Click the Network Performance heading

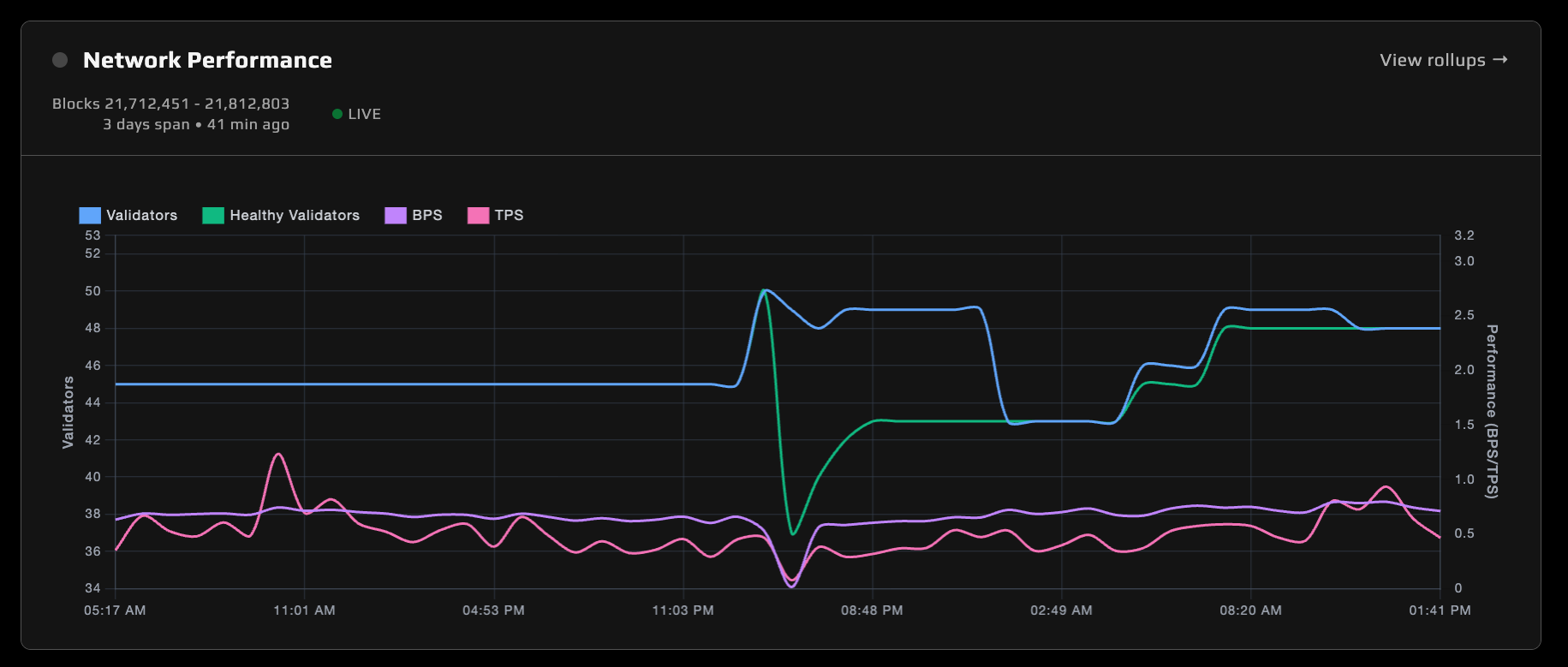pyautogui.click(x=207, y=60)
